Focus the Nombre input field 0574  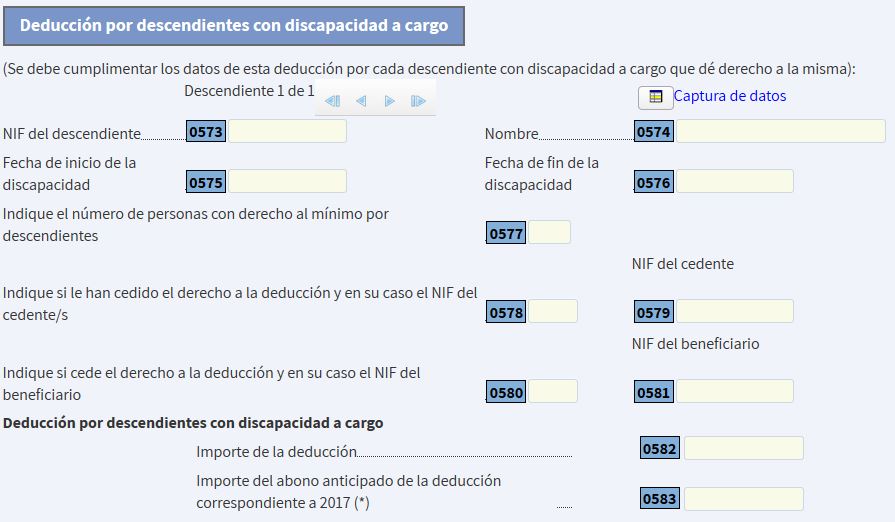click(780, 131)
